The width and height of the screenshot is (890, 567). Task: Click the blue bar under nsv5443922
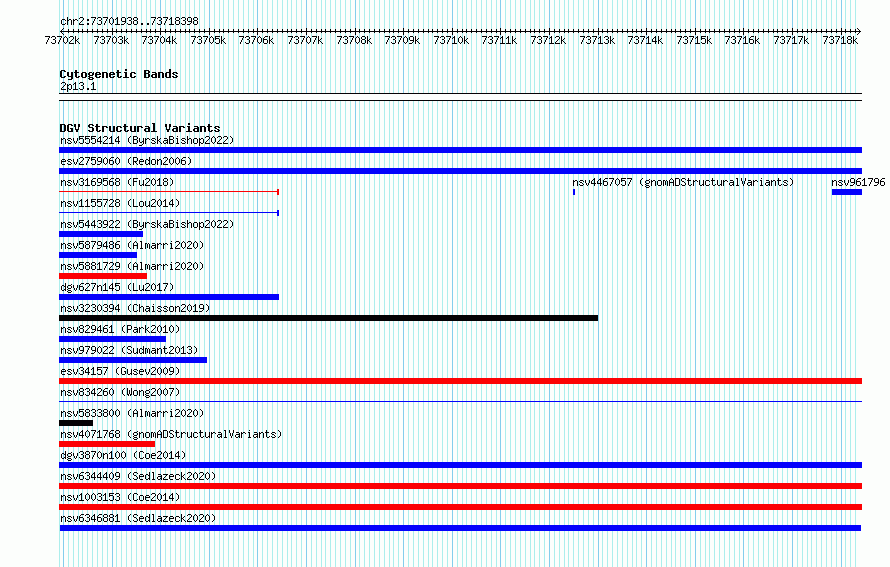pos(101,234)
